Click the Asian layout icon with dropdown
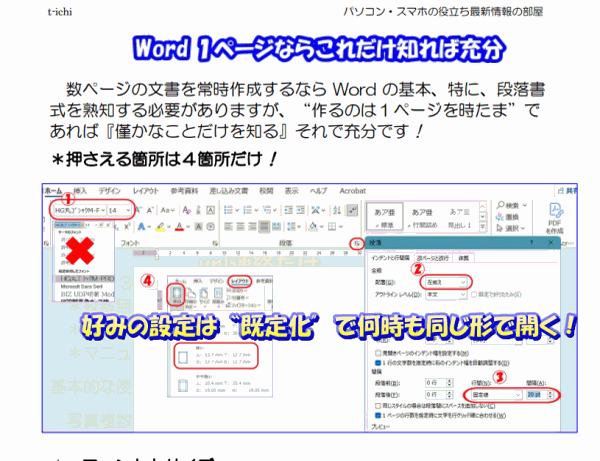This screenshot has width=600, height=461. (317, 210)
